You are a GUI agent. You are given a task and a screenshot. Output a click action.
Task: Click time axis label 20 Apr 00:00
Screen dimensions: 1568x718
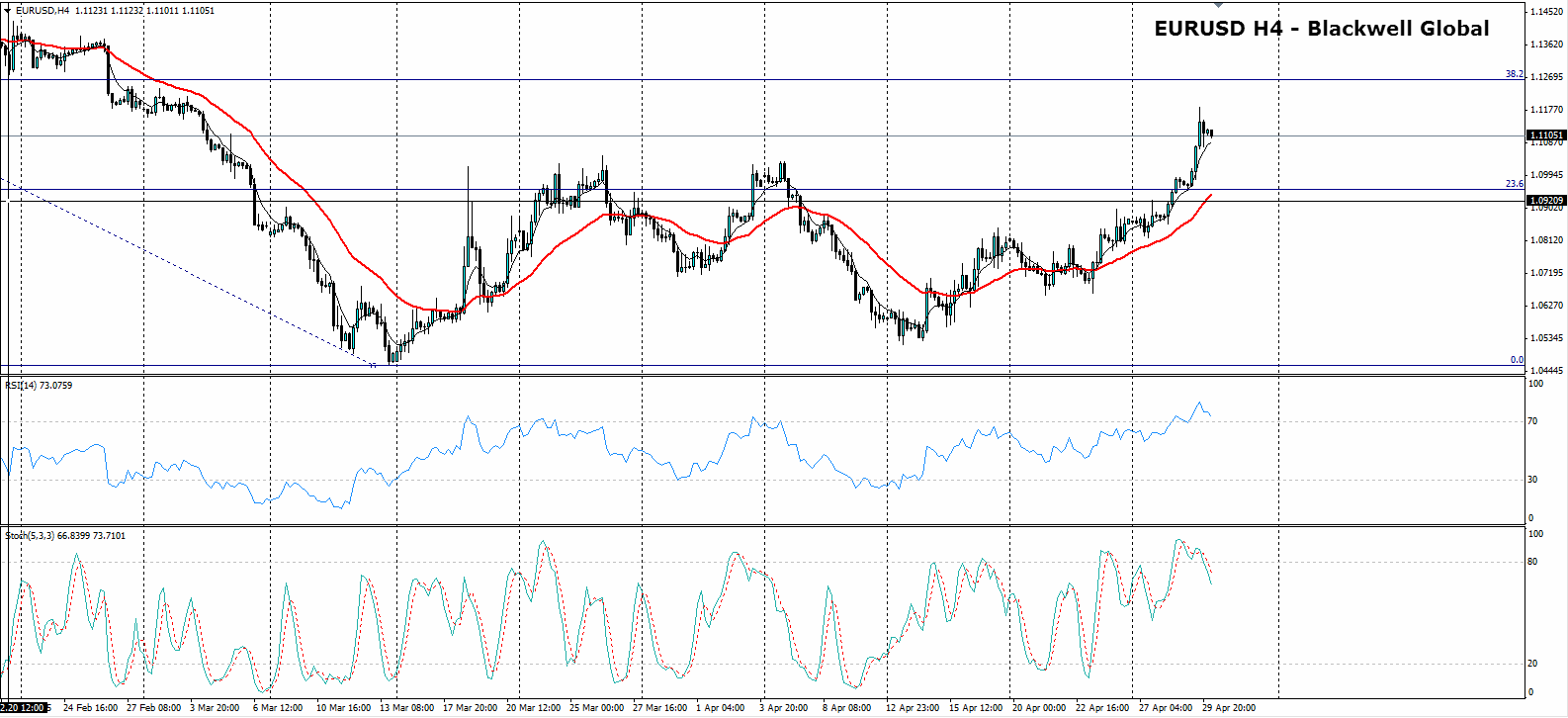(1039, 708)
